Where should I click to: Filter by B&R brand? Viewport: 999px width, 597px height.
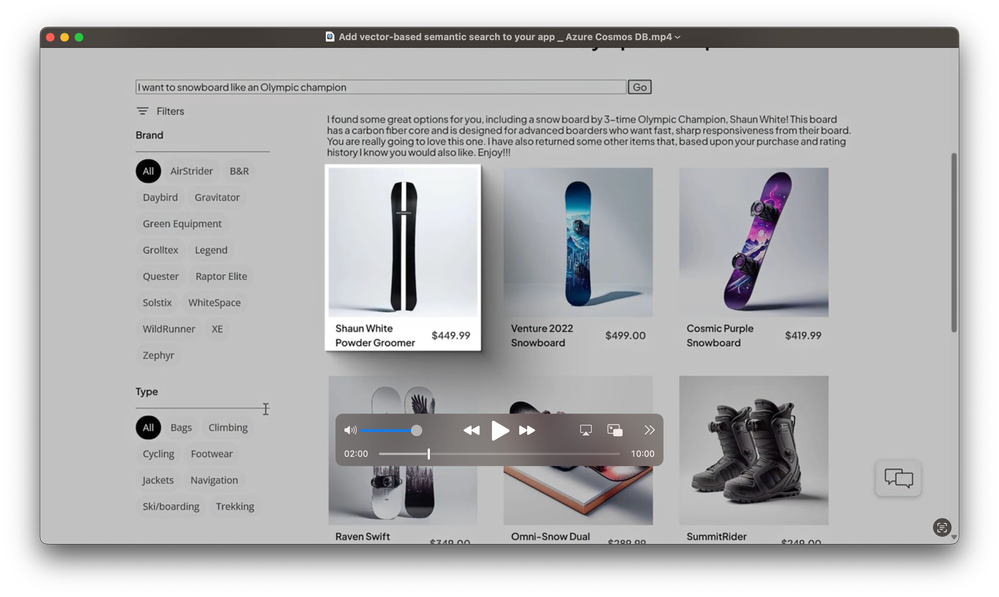point(239,171)
